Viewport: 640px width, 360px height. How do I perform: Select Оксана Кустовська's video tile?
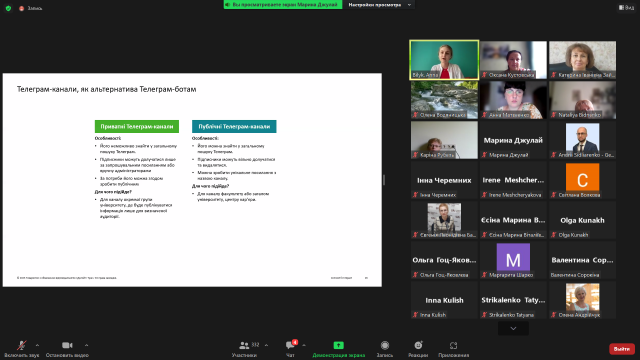pyautogui.click(x=513, y=60)
